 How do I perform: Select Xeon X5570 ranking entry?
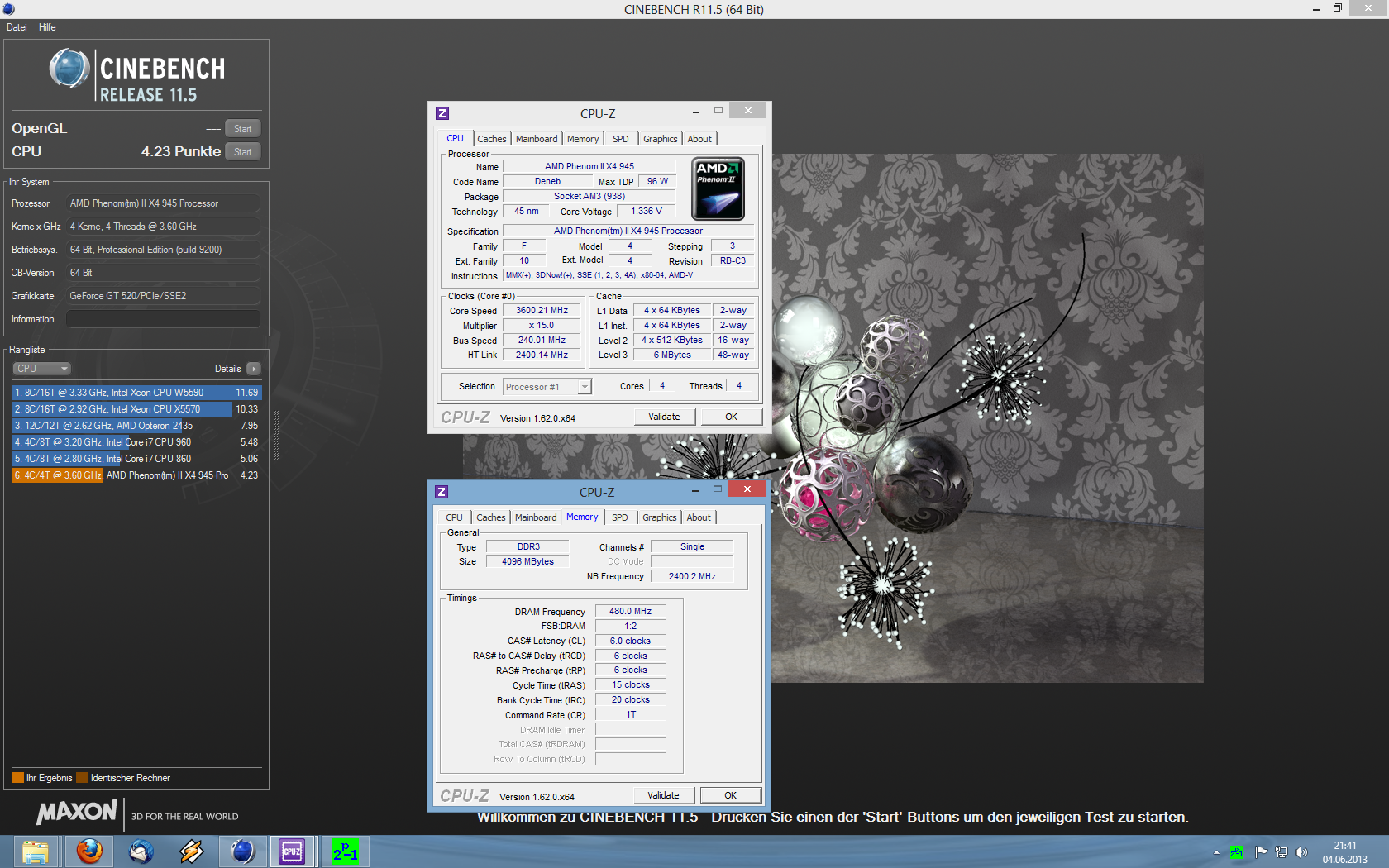click(x=136, y=409)
